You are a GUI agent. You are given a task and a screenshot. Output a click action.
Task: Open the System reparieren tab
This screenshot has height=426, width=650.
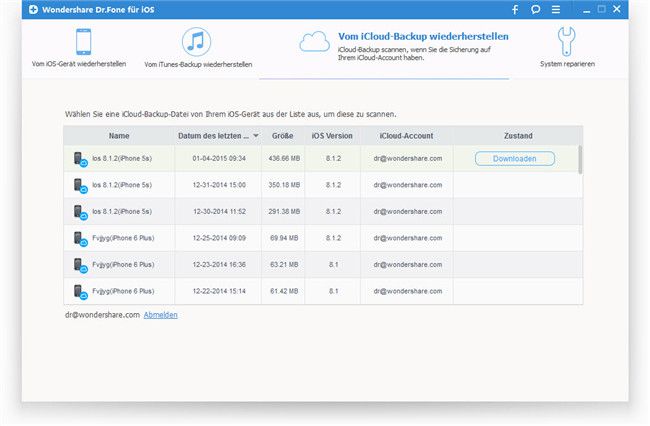pos(567,47)
